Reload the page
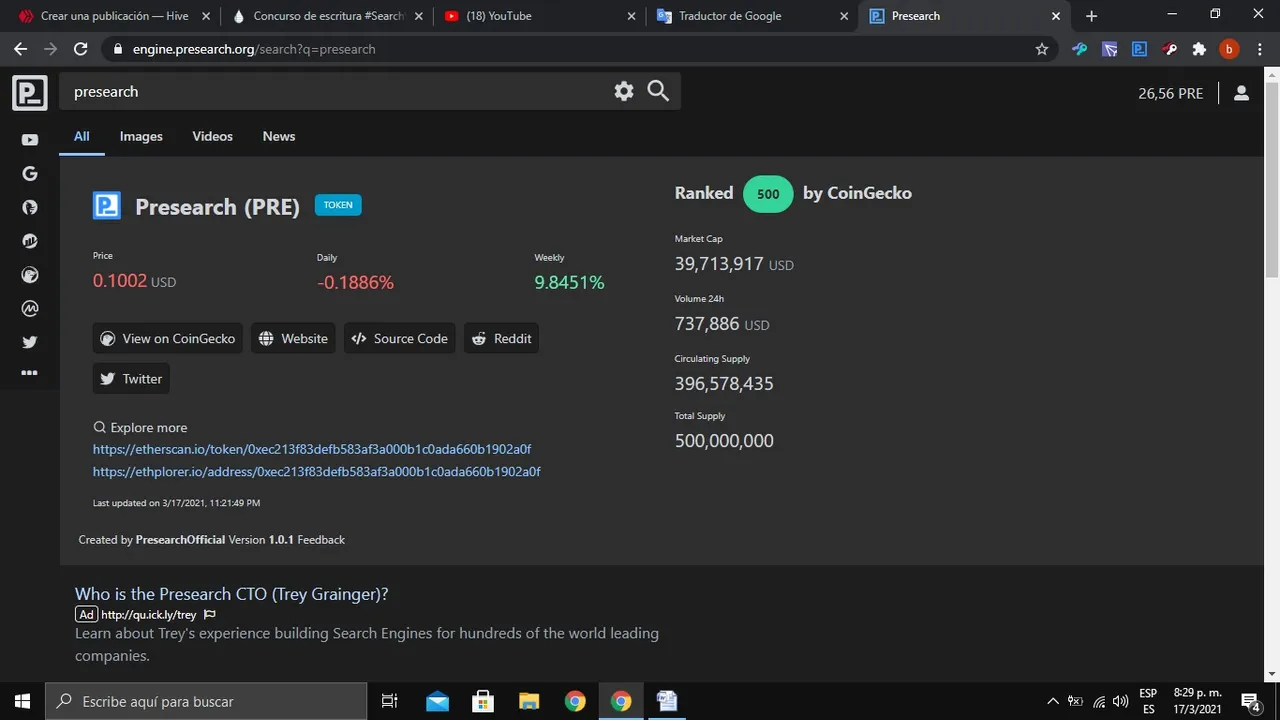The image size is (1280, 720). pyautogui.click(x=81, y=49)
